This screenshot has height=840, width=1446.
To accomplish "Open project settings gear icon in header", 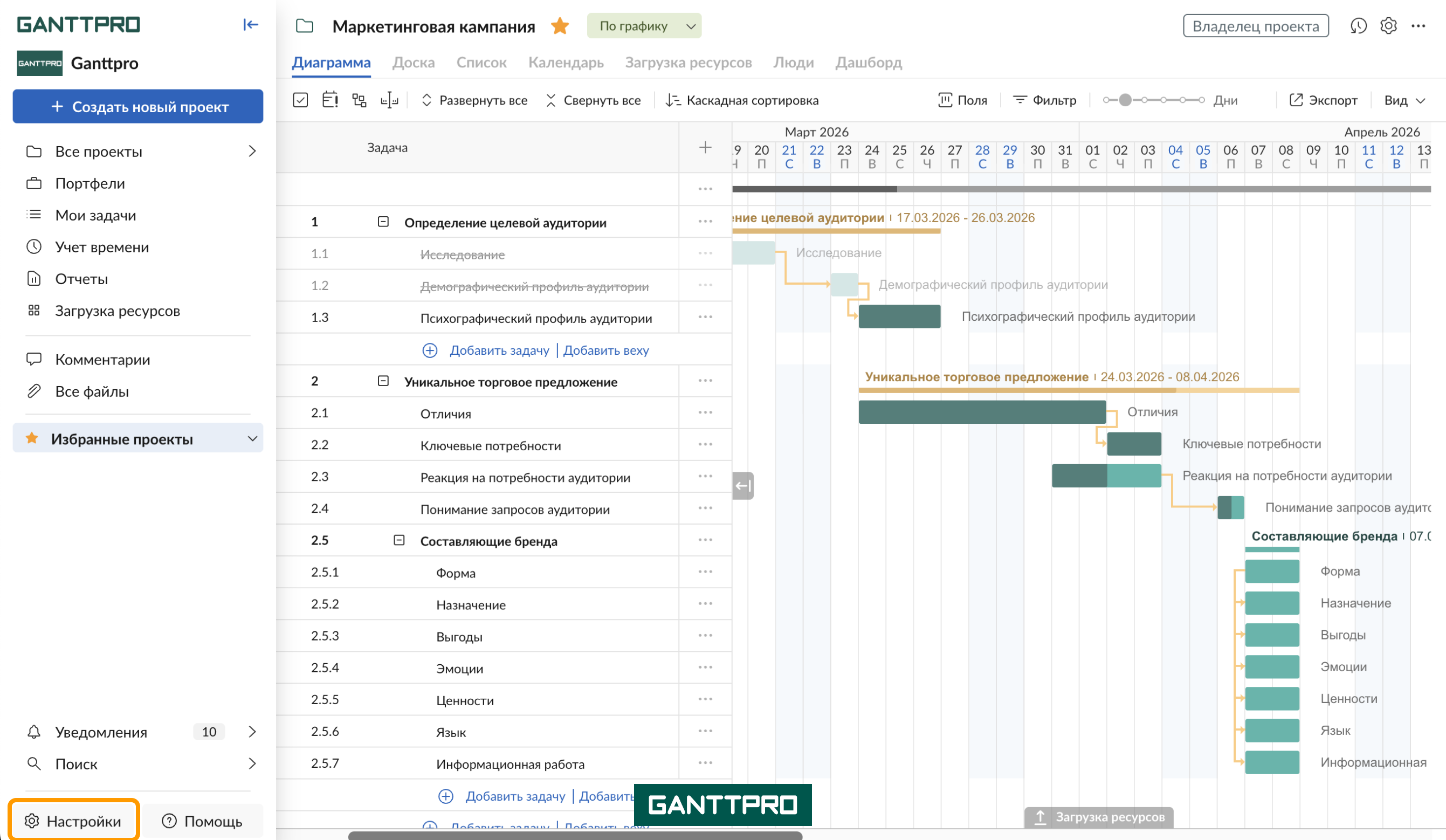I will click(1388, 26).
